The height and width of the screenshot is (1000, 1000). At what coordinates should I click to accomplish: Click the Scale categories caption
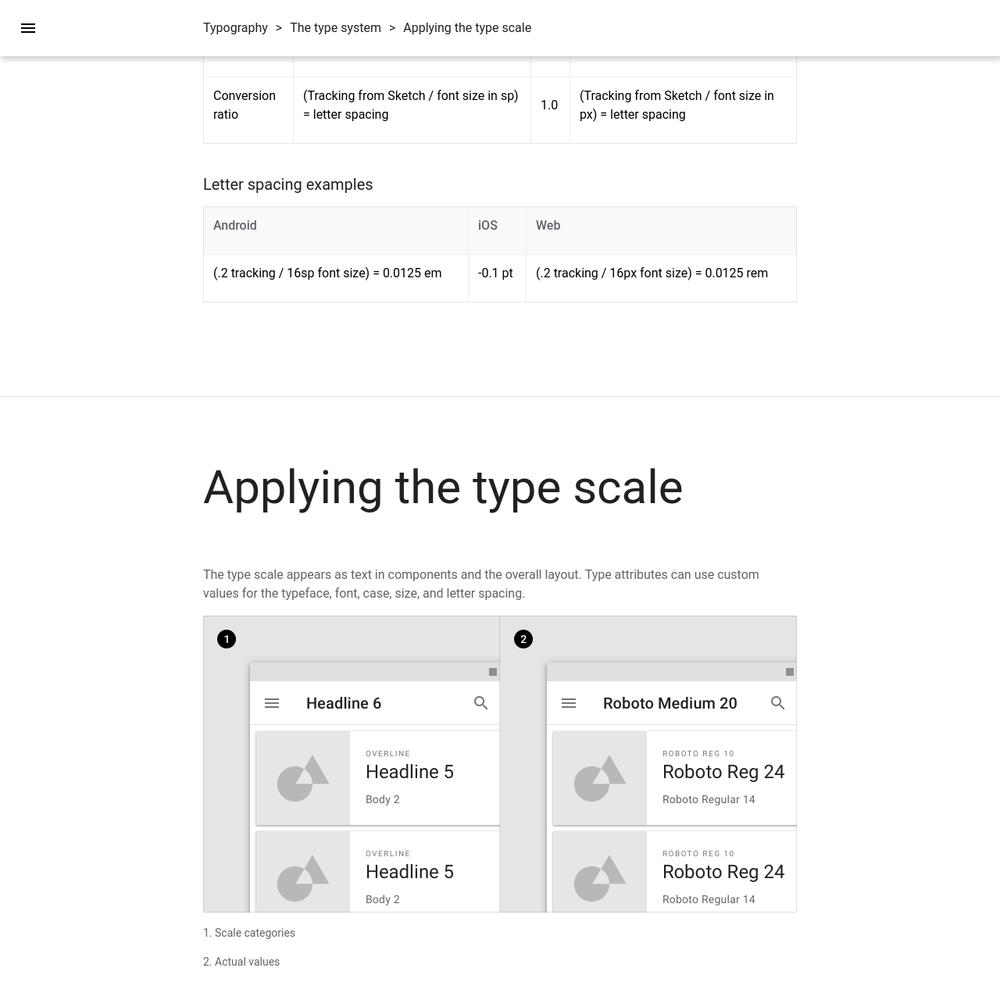pos(249,932)
